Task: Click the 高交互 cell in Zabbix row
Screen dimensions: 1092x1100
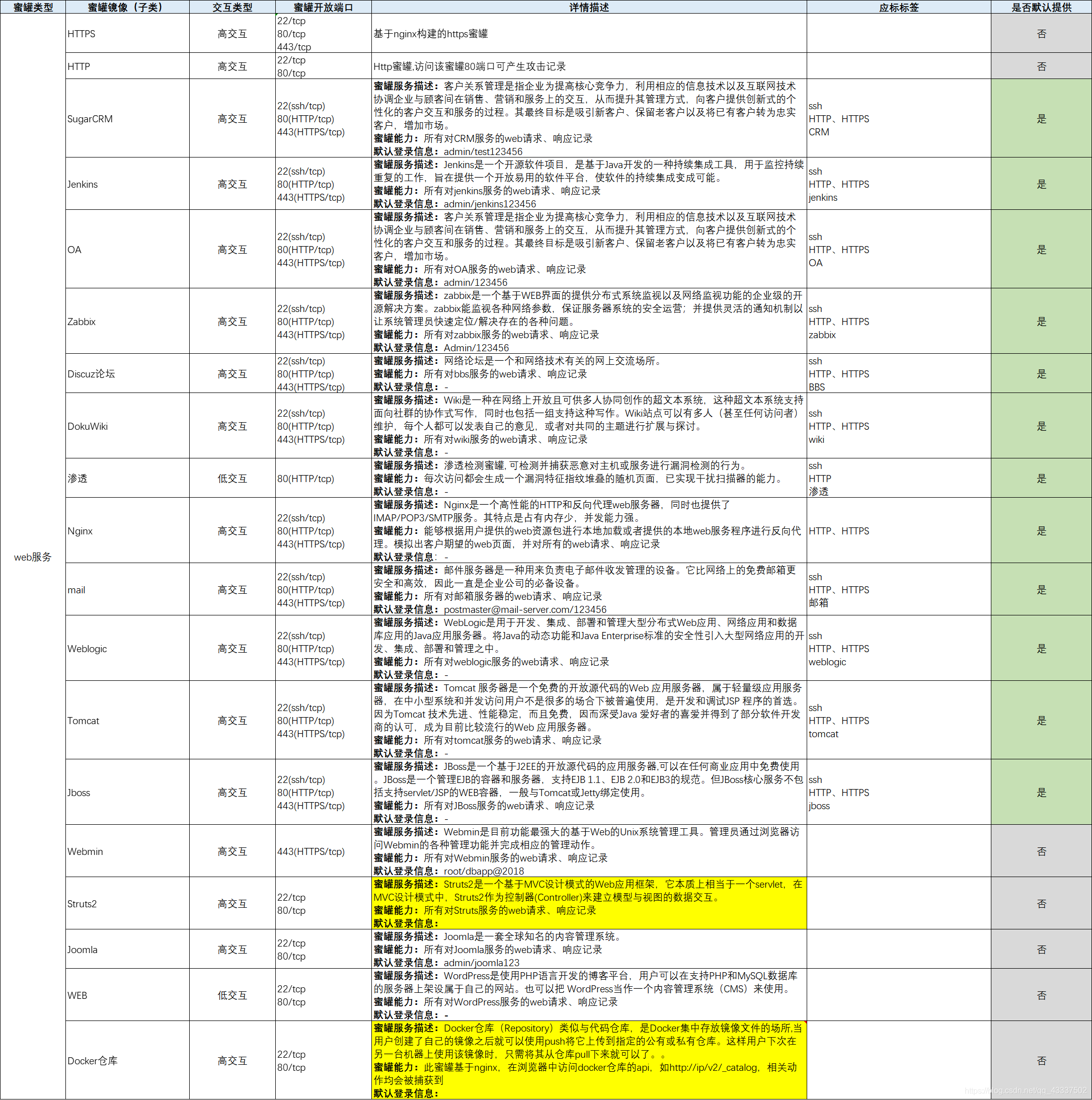Action: (x=232, y=321)
